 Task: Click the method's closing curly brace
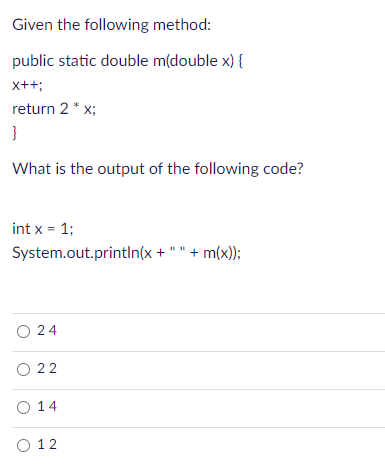point(14,133)
